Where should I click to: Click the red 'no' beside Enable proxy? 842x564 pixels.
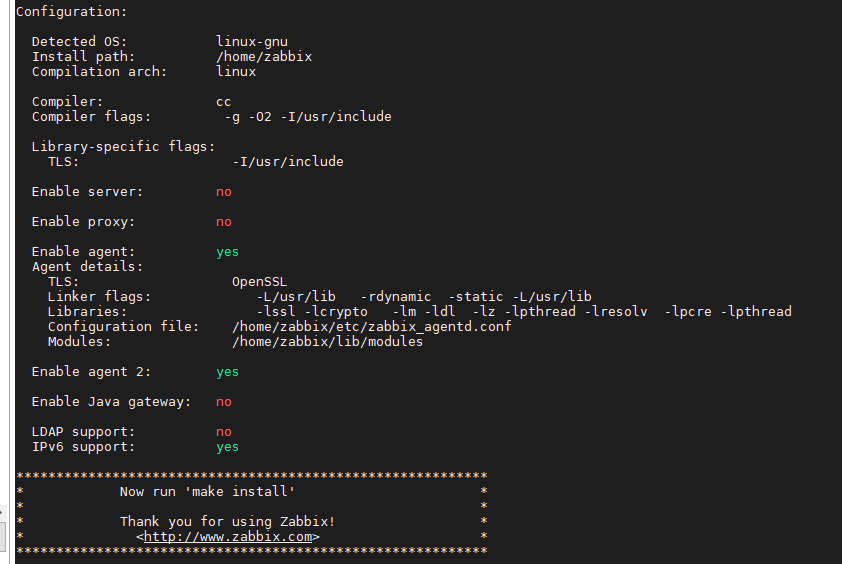tap(224, 222)
